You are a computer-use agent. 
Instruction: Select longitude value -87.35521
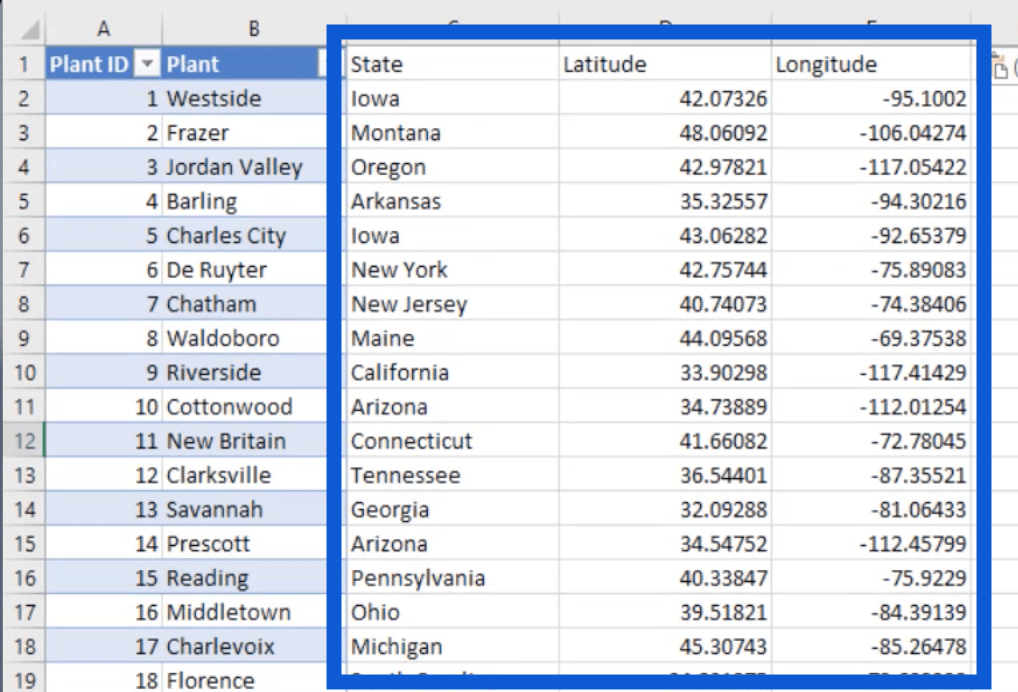click(871, 475)
